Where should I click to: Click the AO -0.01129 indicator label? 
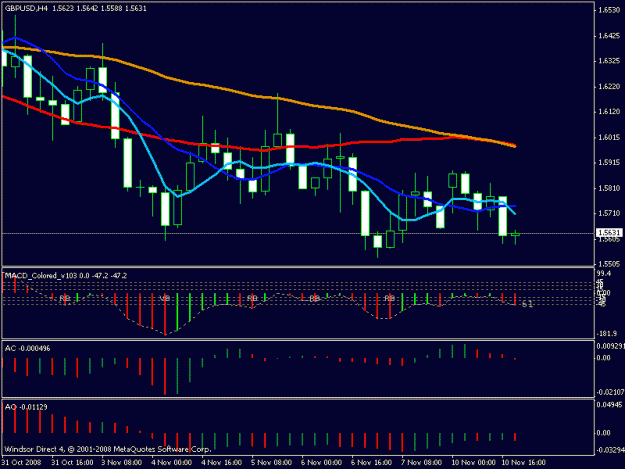pyautogui.click(x=26, y=407)
